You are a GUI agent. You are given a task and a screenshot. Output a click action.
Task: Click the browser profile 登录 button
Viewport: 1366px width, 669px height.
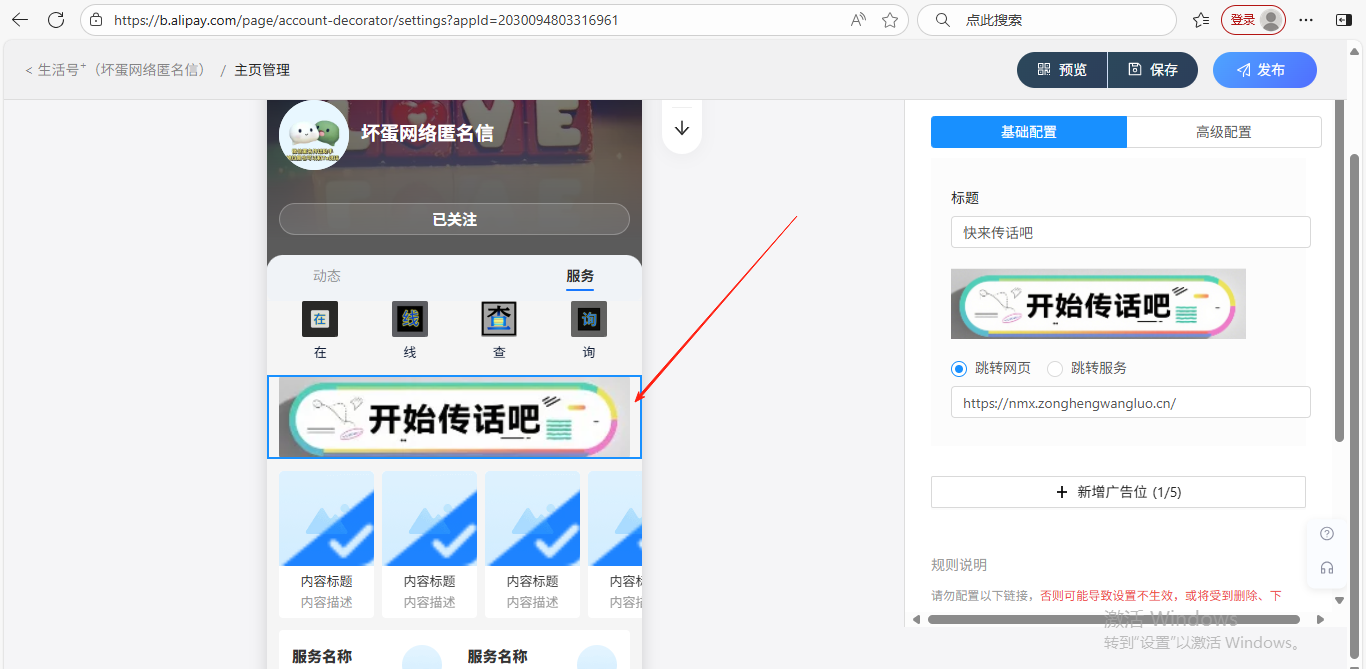point(1253,20)
